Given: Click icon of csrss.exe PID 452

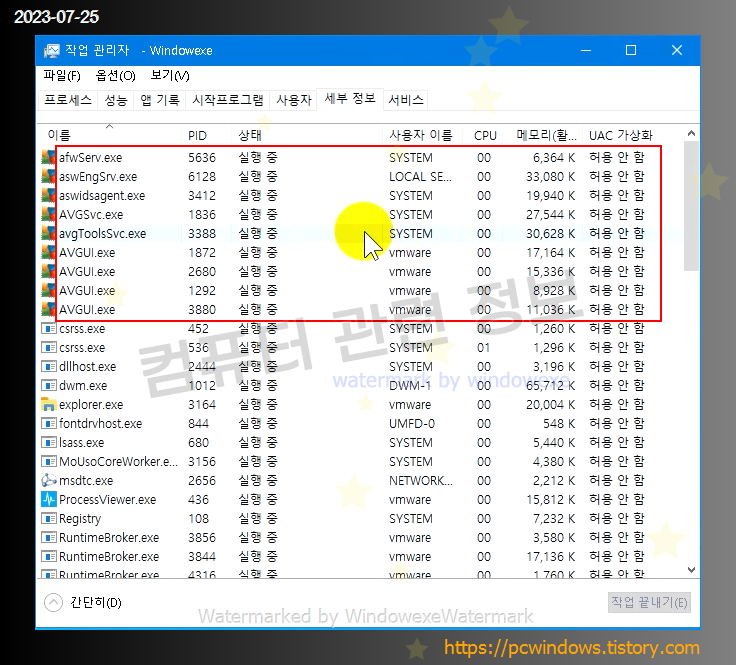Looking at the screenshot, I should 49,329.
